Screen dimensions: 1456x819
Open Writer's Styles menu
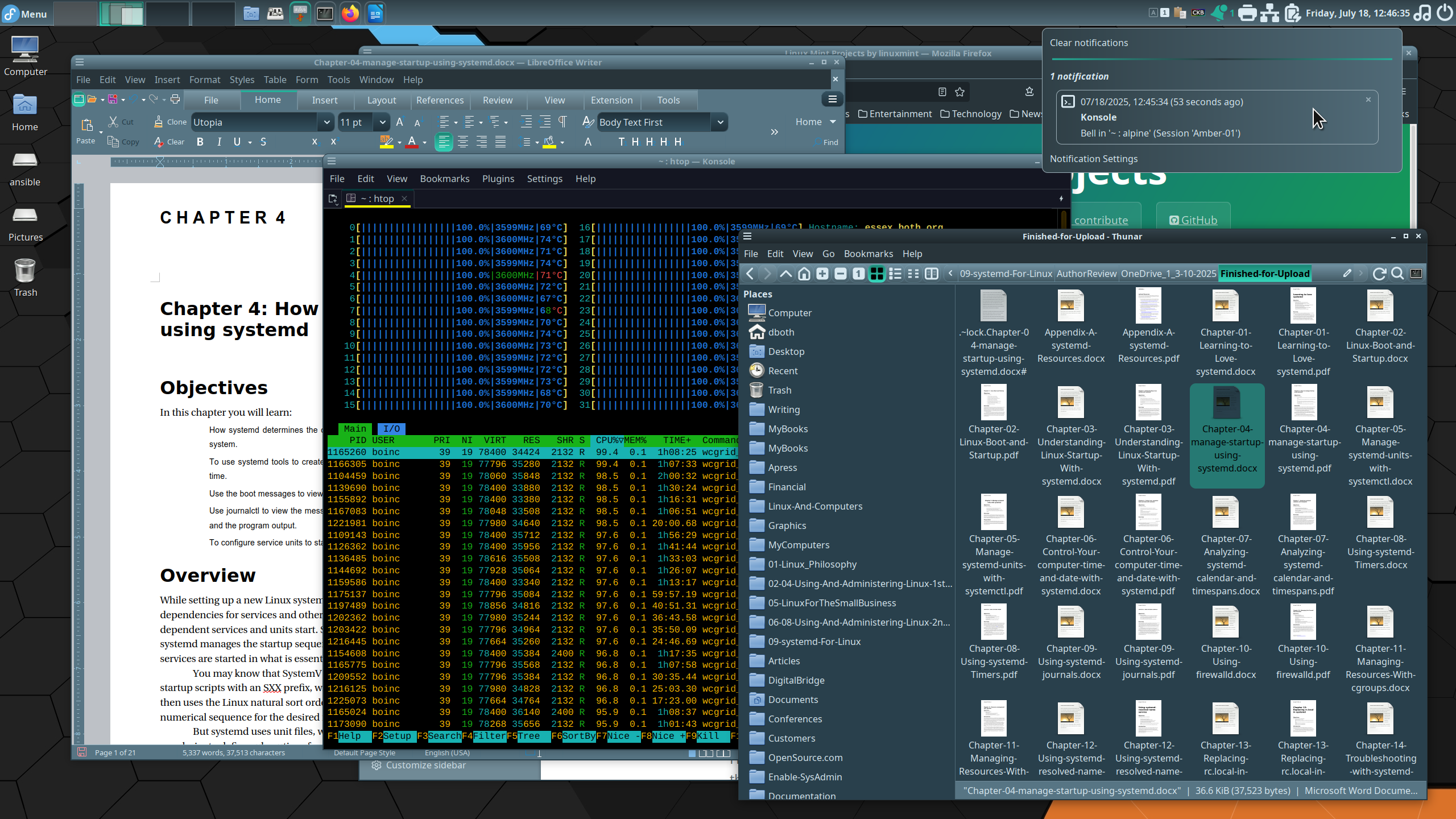pos(242,80)
